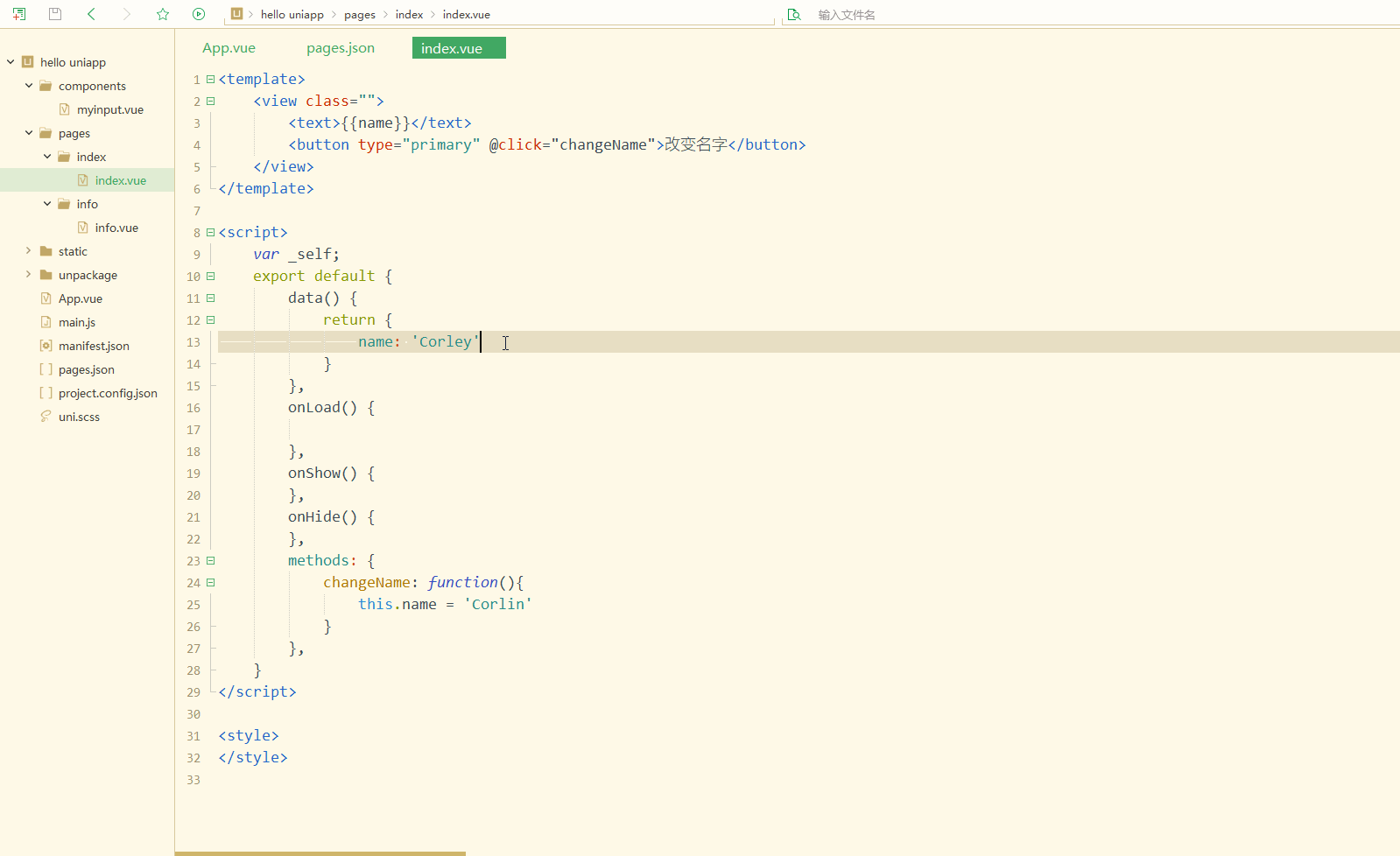This screenshot has width=1400, height=856.
Task: Click 'onShow()' on line 19
Action: (x=322, y=473)
